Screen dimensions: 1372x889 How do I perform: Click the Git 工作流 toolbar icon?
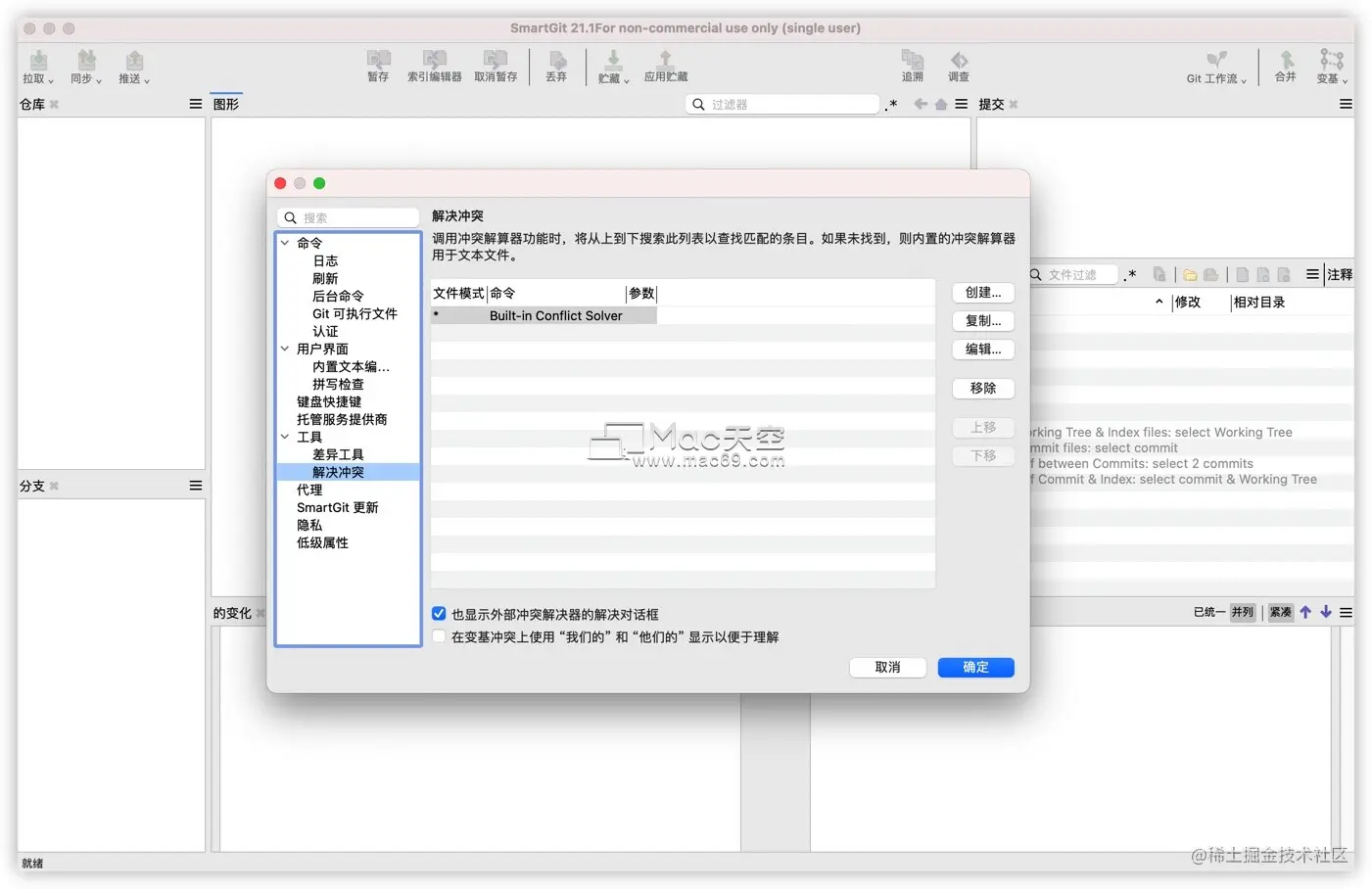(x=1216, y=60)
